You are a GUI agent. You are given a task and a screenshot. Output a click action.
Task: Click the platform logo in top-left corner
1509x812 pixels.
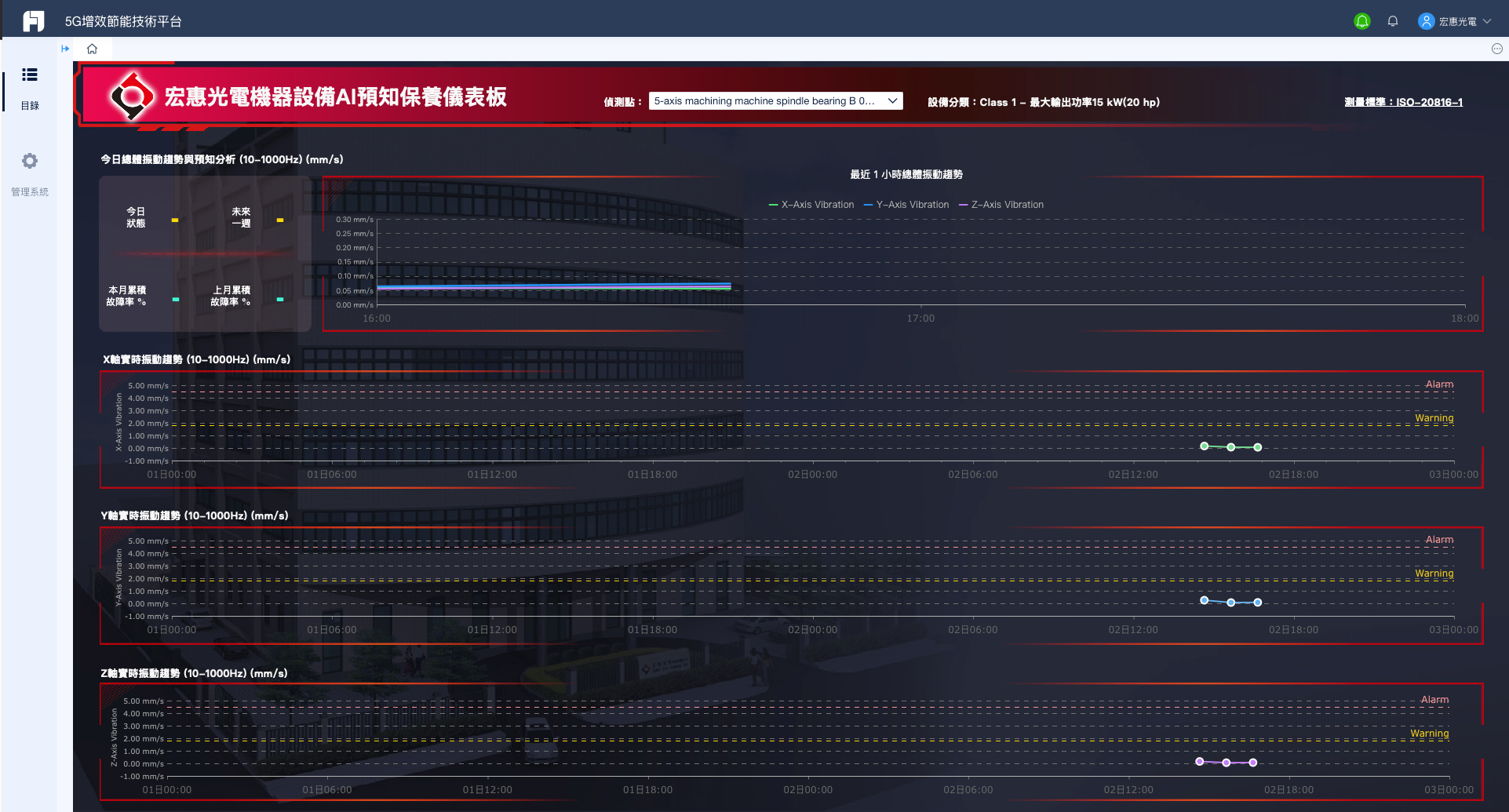click(33, 21)
